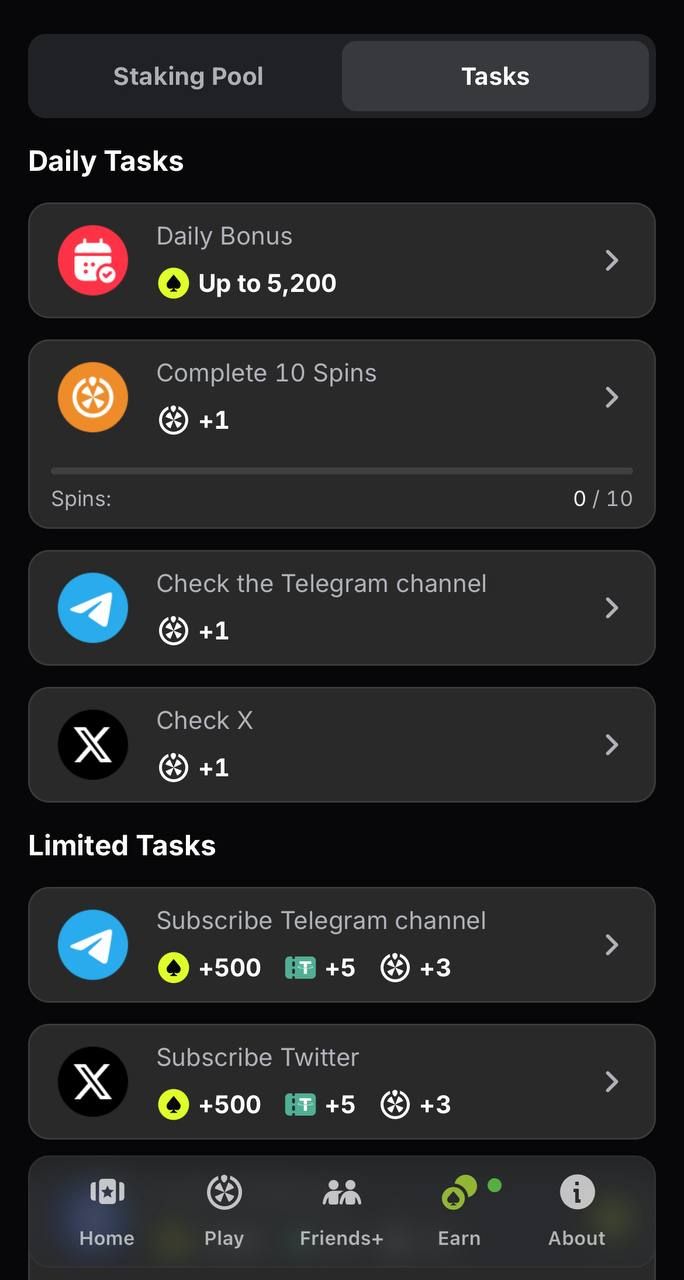Open the Play section in bottom navigation
This screenshot has width=684, height=1280.
point(224,1211)
